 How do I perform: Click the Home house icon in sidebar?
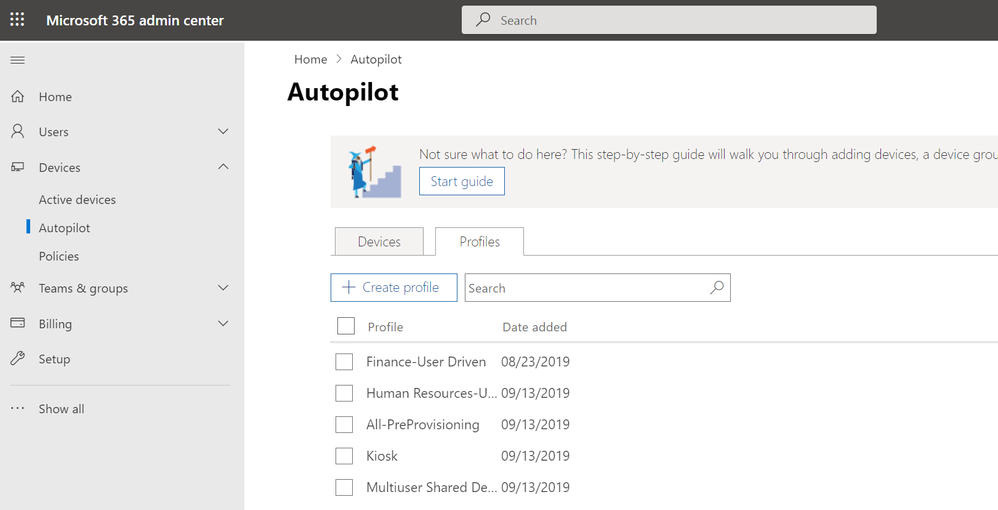(17, 97)
